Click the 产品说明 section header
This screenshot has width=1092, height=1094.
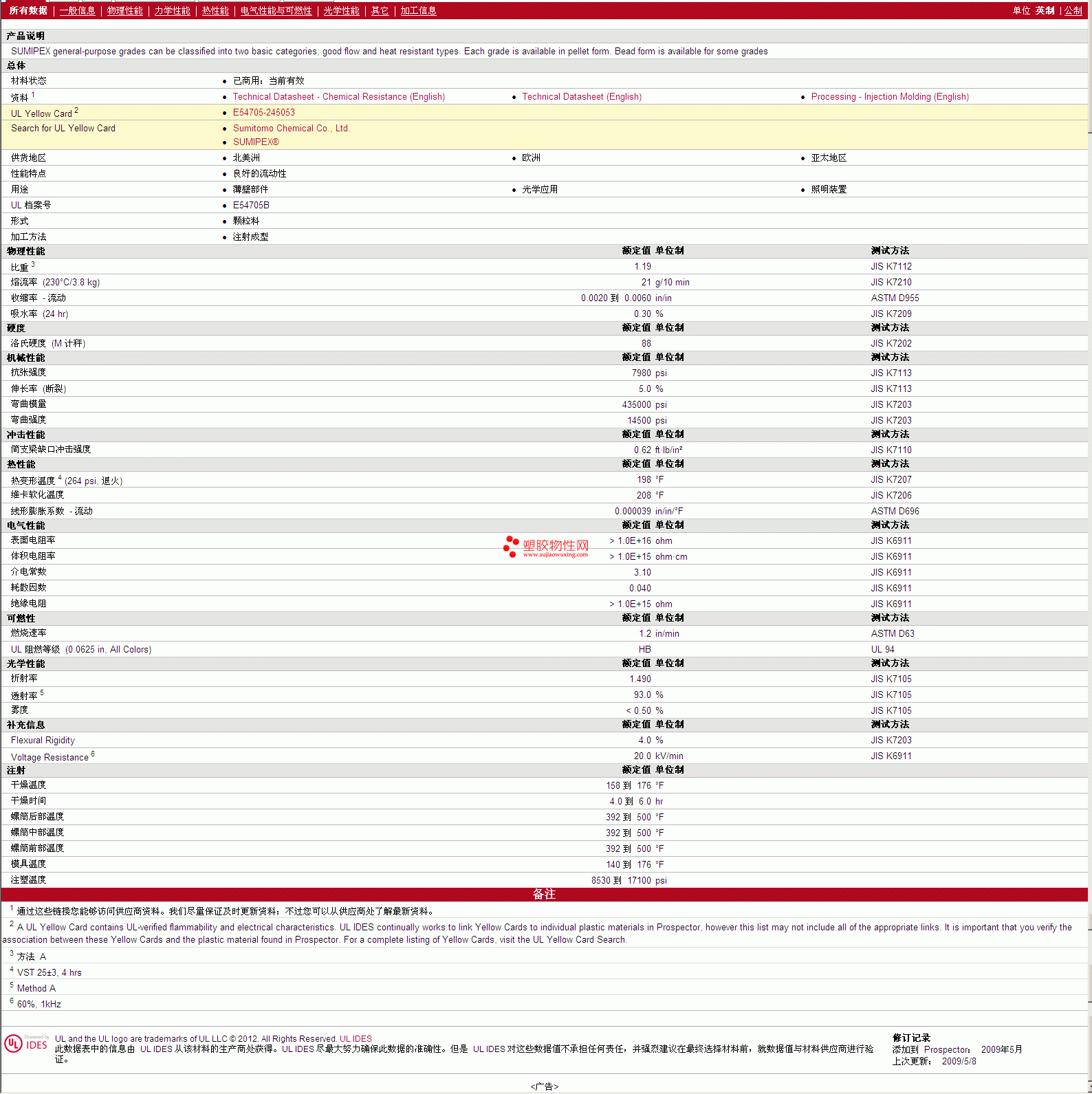(25, 36)
